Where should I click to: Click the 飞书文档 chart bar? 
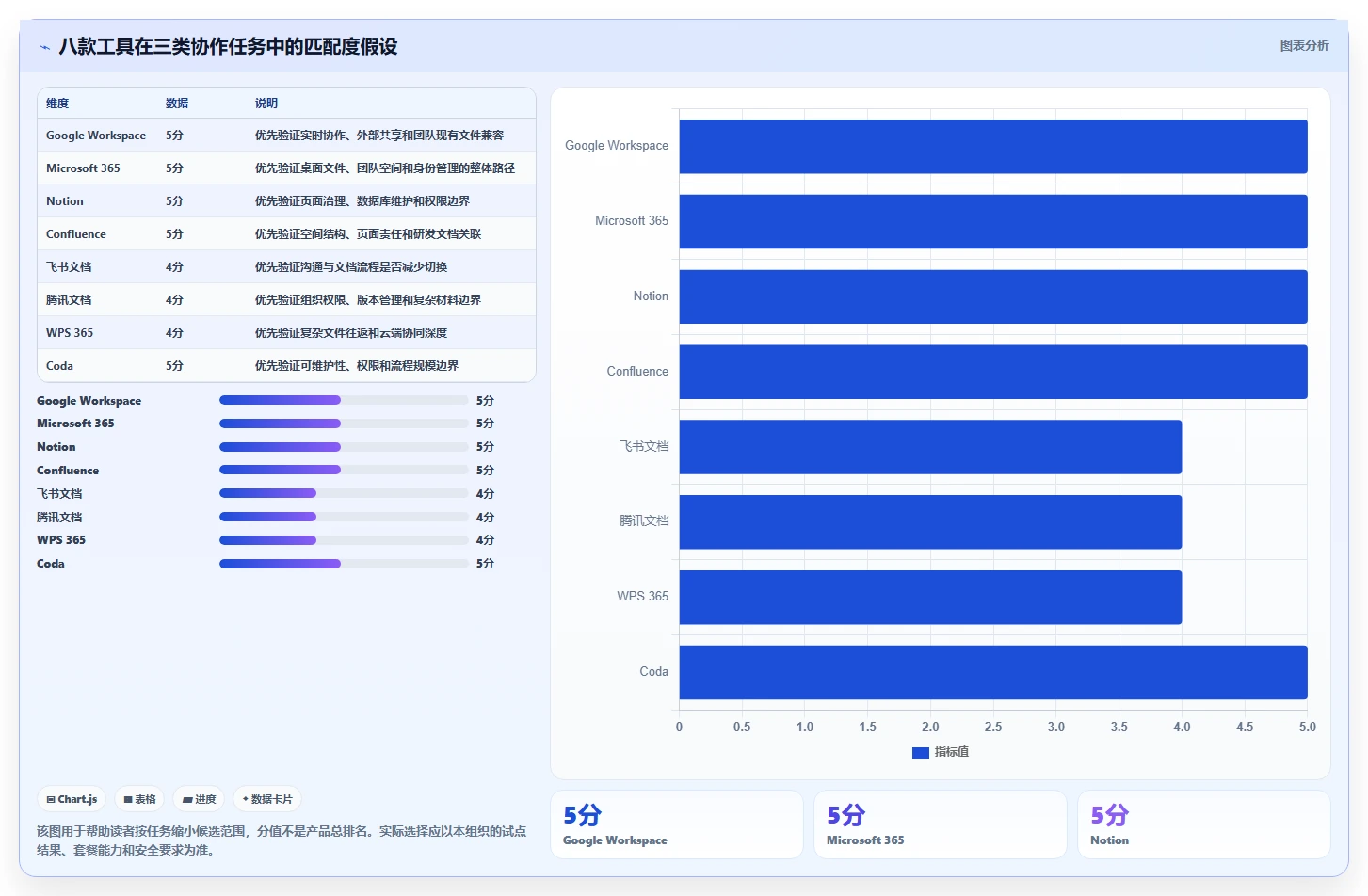pyautogui.click(x=930, y=447)
